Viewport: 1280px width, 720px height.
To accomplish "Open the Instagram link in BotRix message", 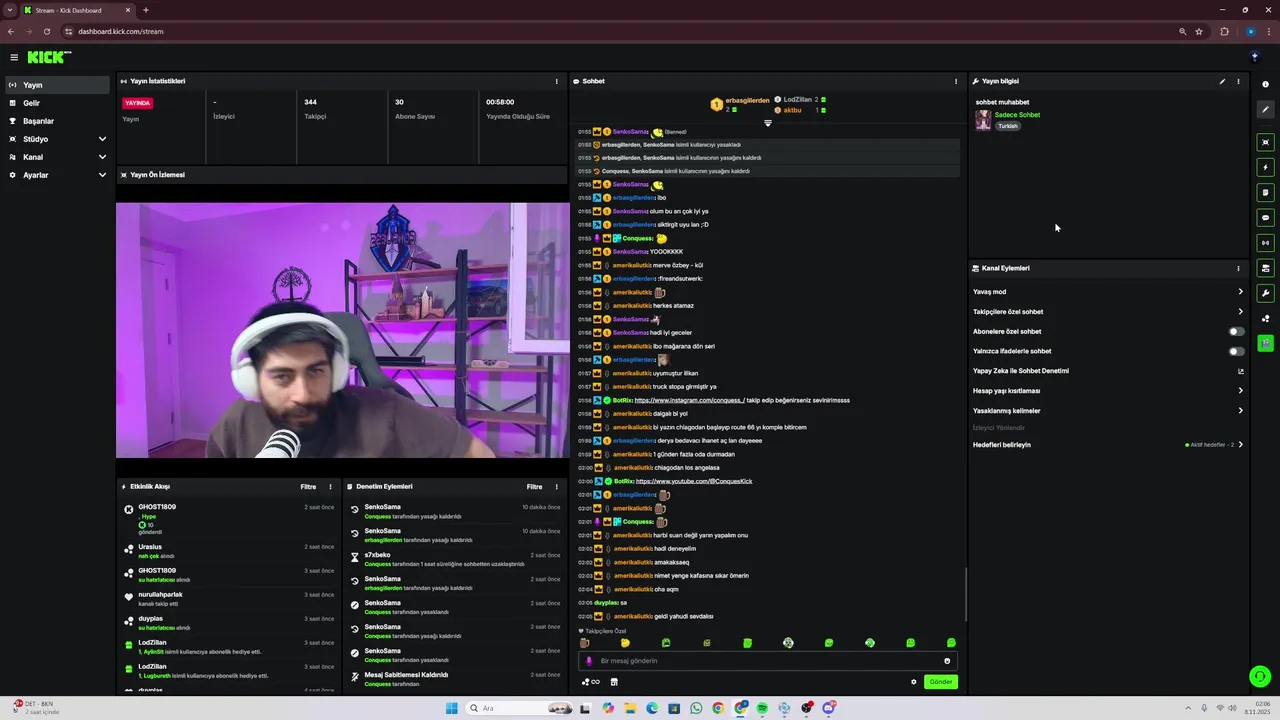I will (x=689, y=400).
